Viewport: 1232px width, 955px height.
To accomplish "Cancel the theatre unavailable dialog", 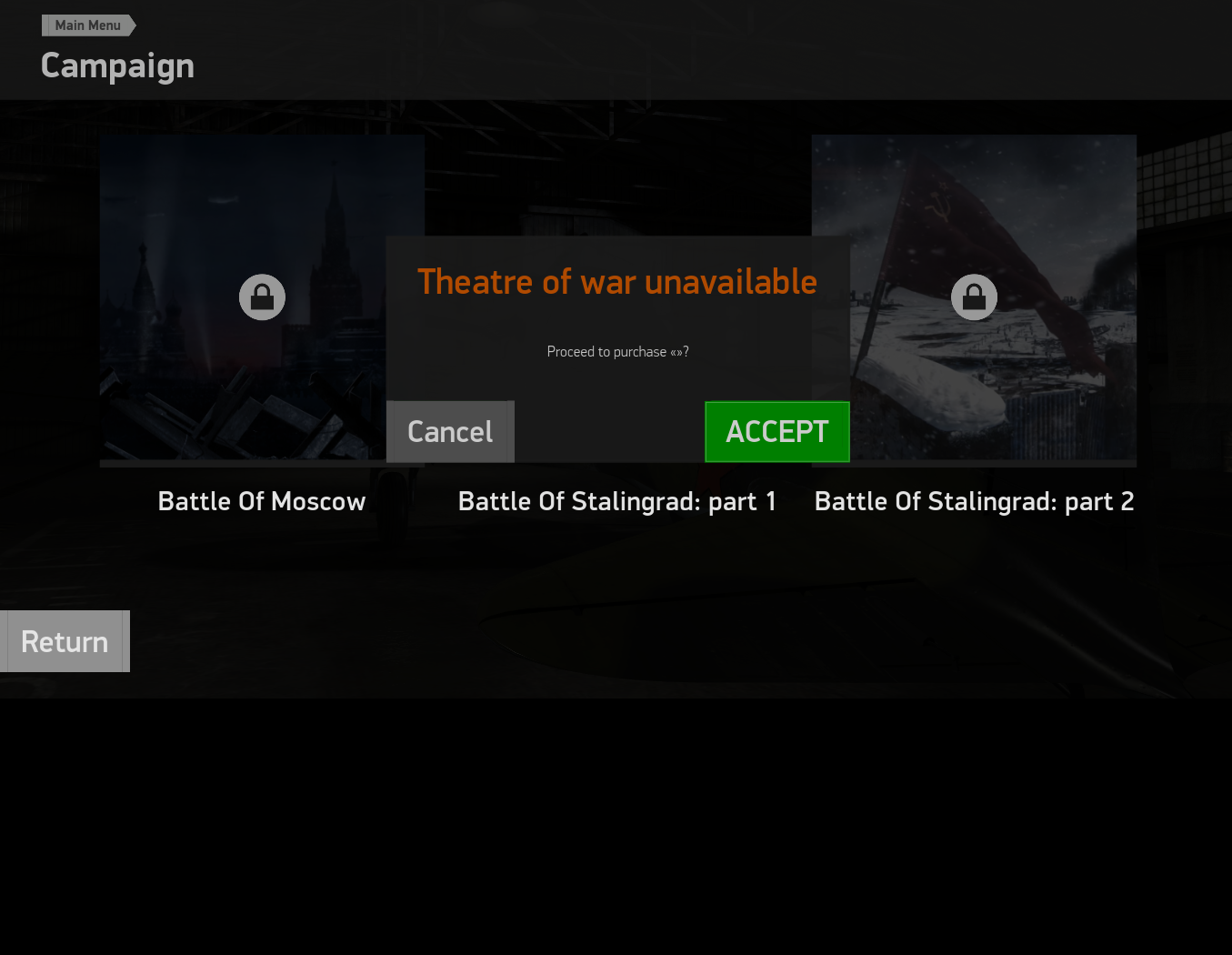I will 450,432.
